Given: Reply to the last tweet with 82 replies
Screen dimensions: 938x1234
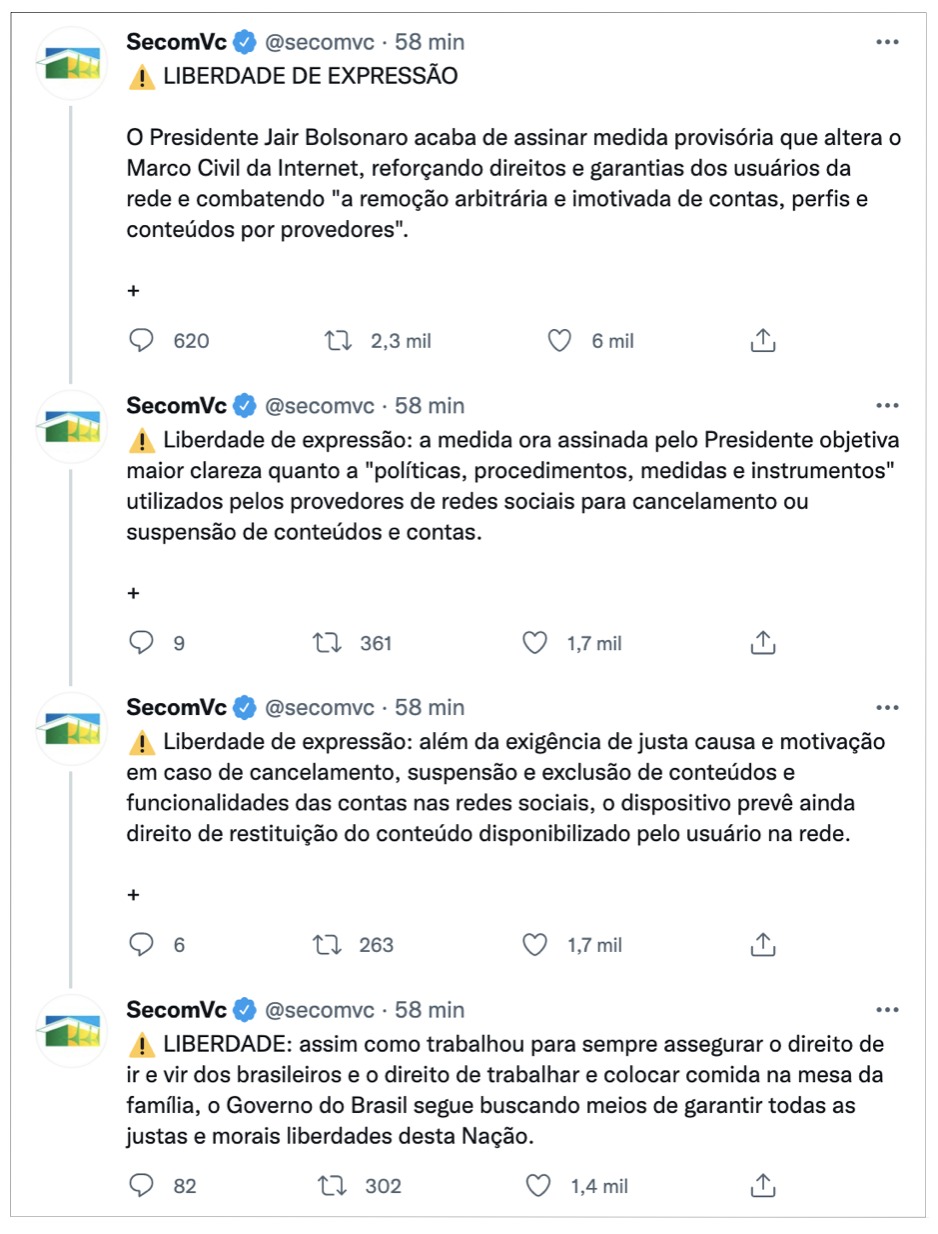Looking at the screenshot, I should pyautogui.click(x=143, y=1186).
